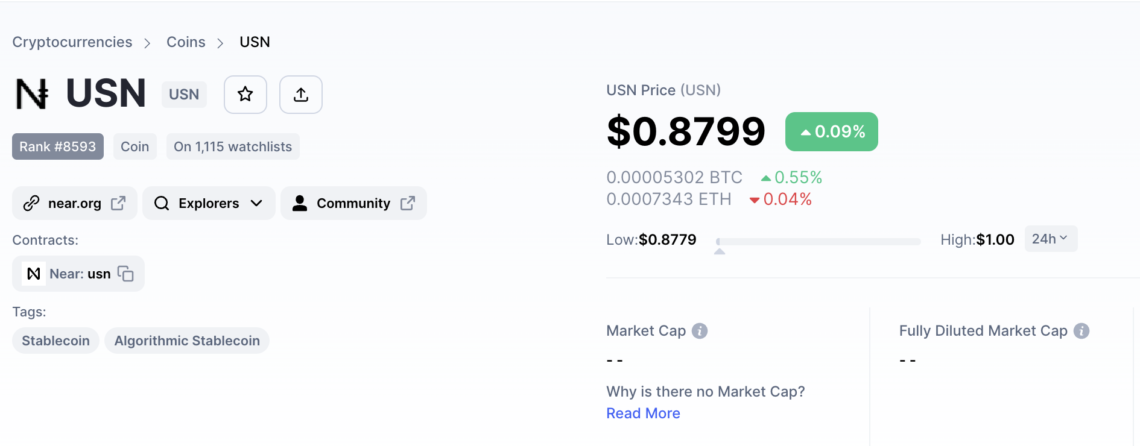Click the Rank #8593 badge

[x=58, y=146]
